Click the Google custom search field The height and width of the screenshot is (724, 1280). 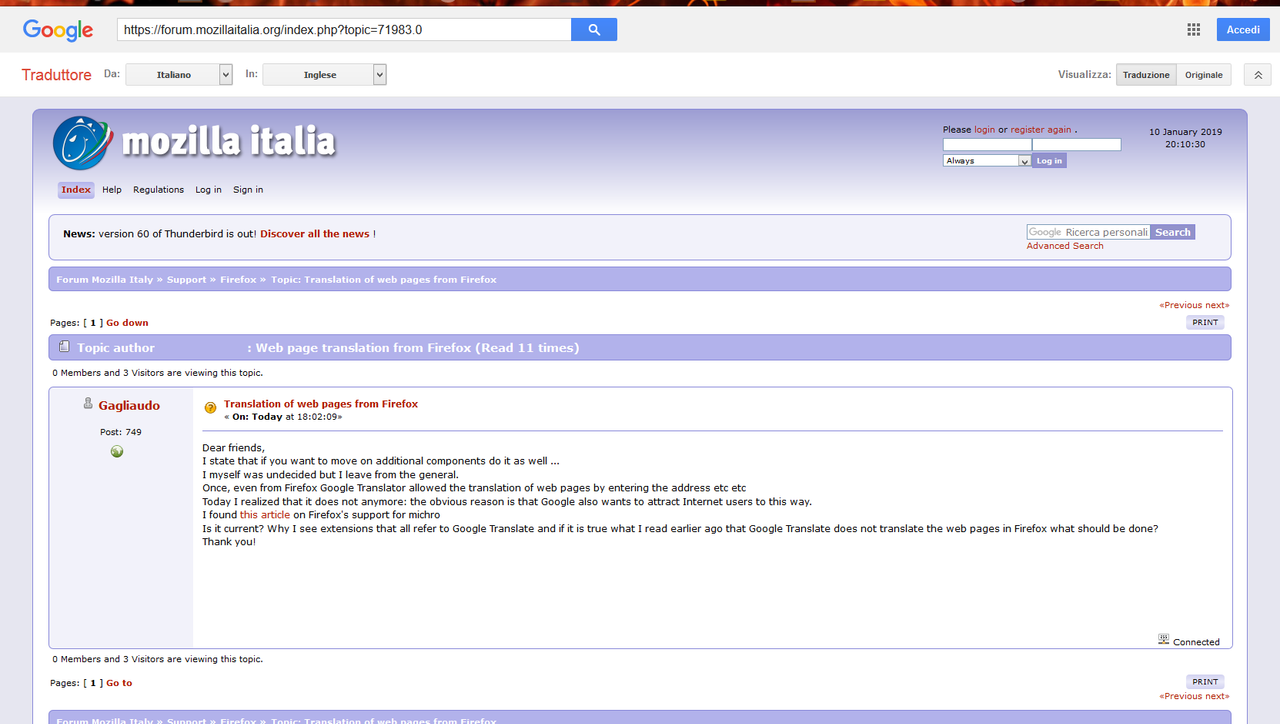coord(1088,232)
